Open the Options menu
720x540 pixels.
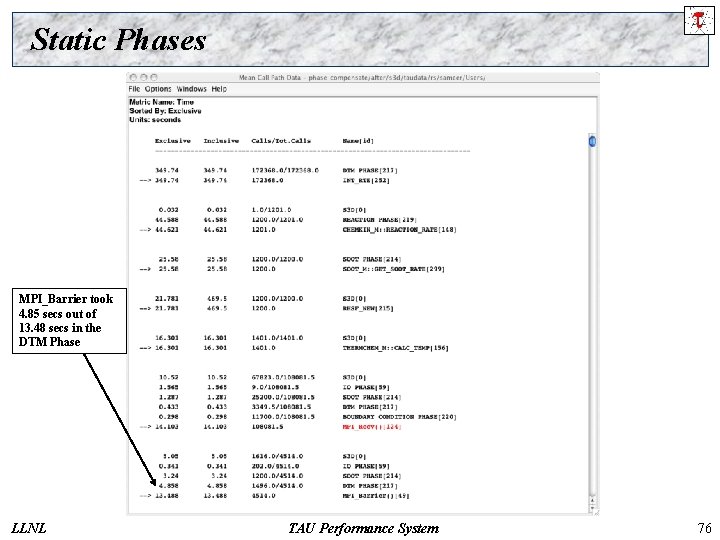[158, 89]
